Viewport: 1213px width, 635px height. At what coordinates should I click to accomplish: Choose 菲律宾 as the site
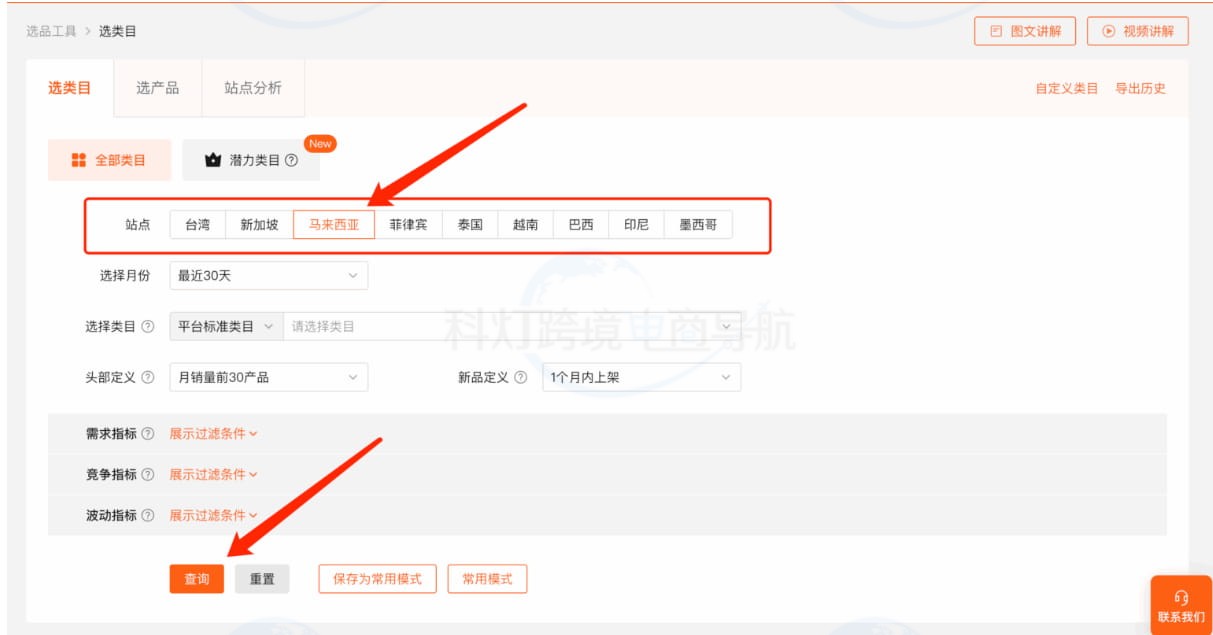coord(408,225)
